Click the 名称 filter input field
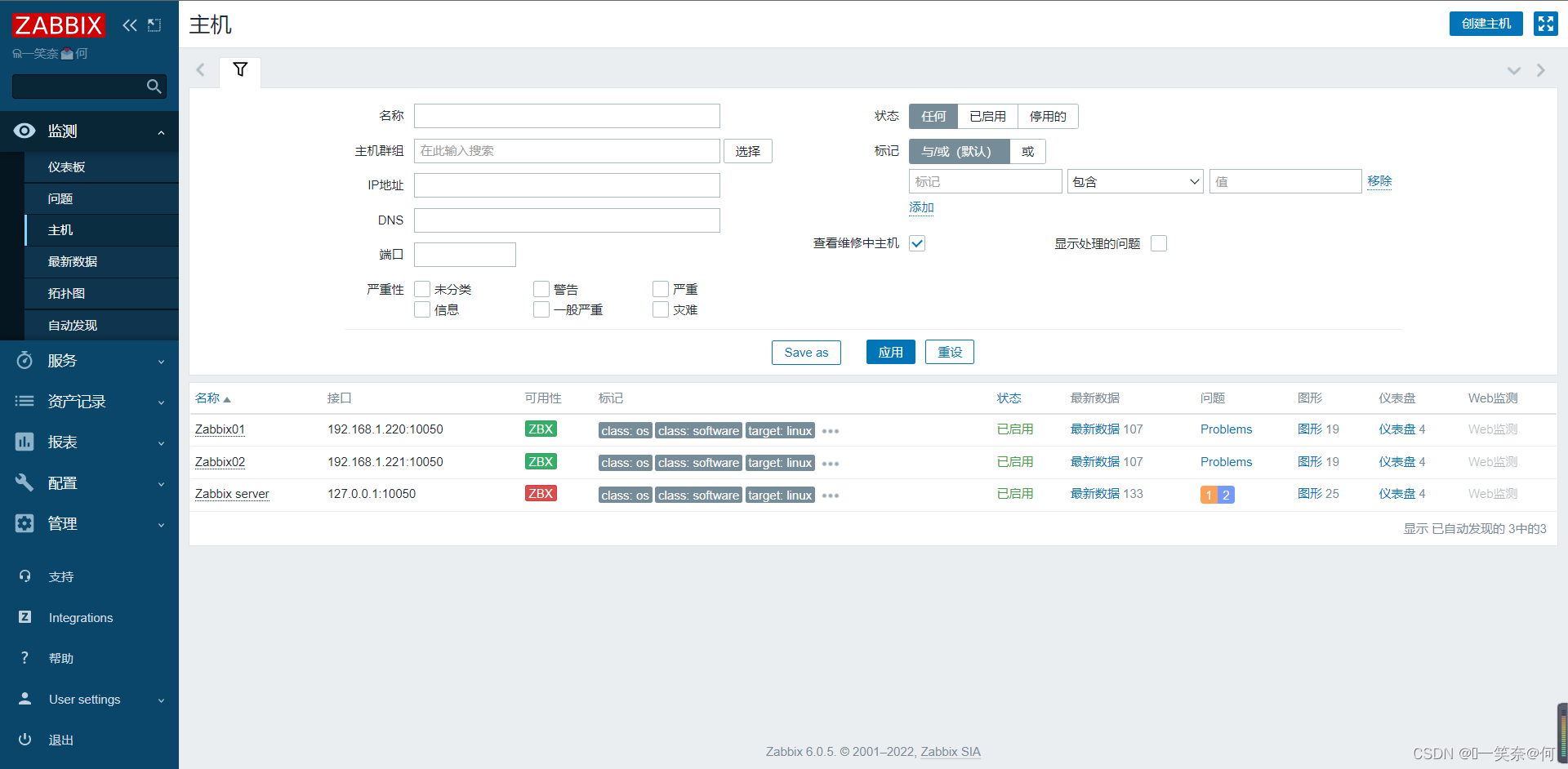 point(567,116)
